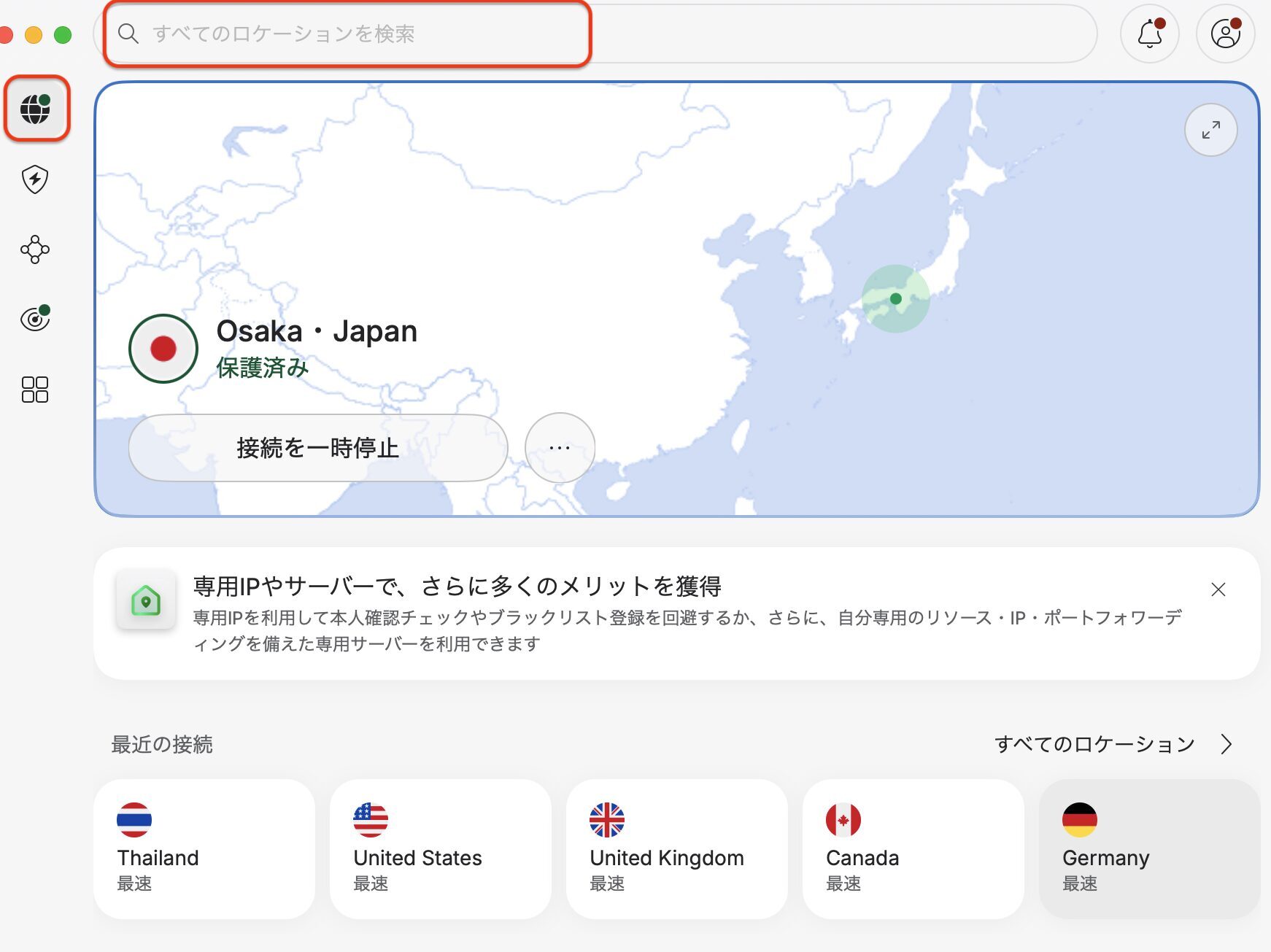Open notifications bell icon
This screenshot has width=1271, height=952.
1150,34
